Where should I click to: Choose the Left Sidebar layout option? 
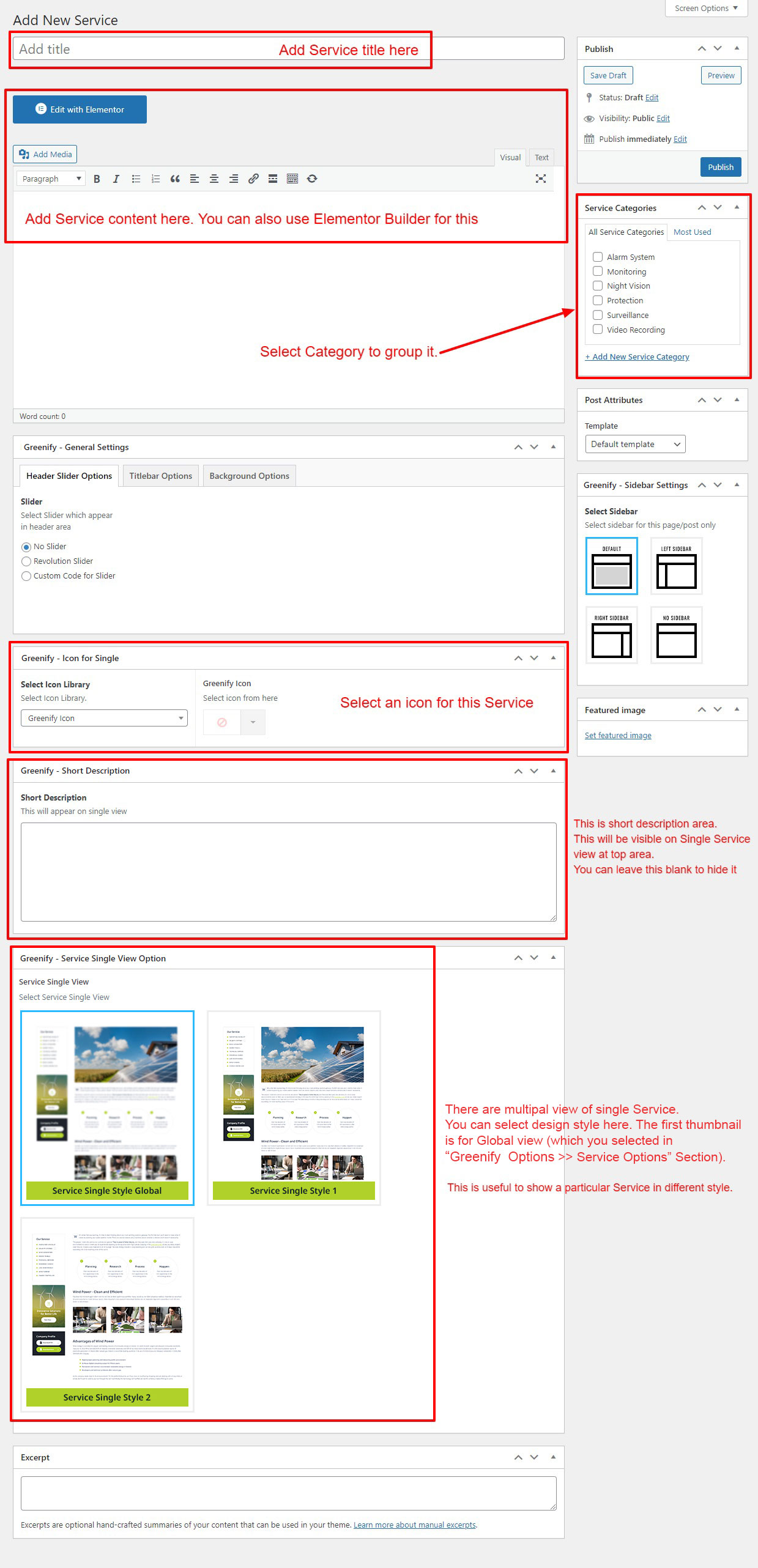[x=676, y=566]
